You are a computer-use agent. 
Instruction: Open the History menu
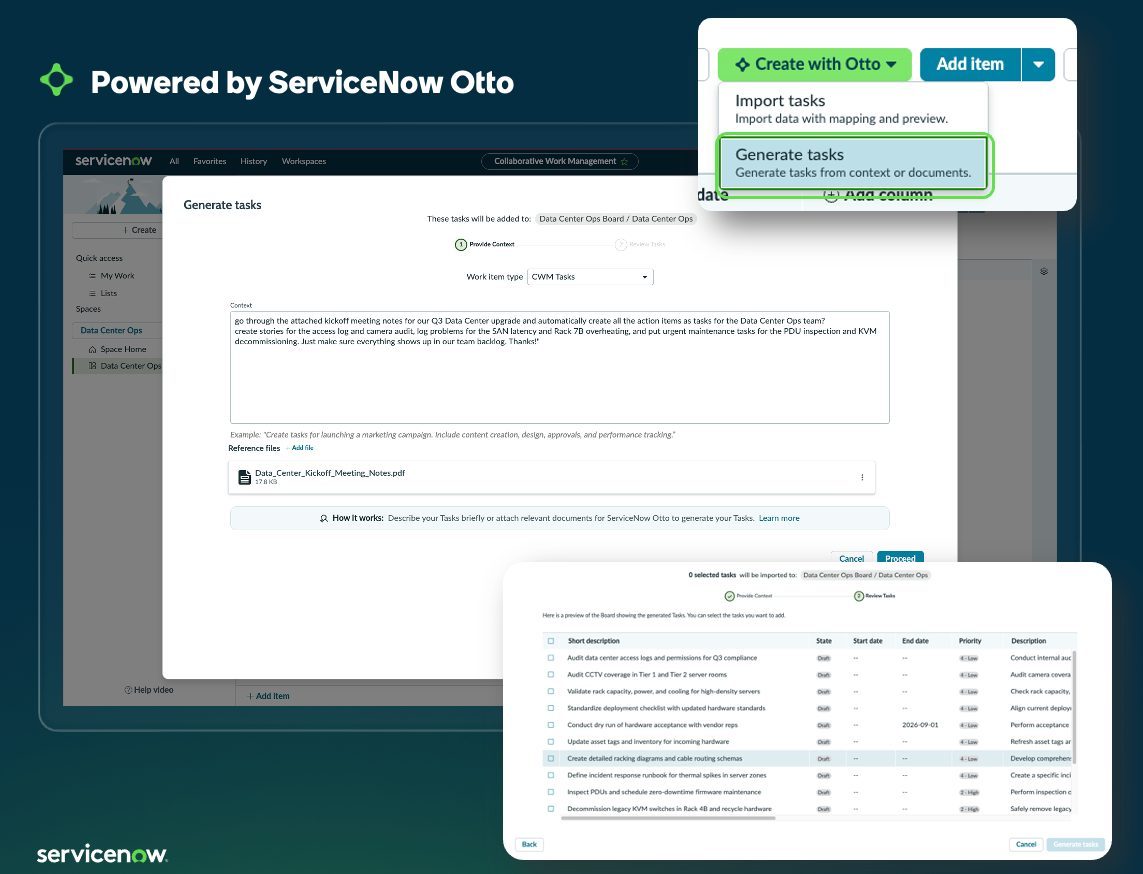254,161
